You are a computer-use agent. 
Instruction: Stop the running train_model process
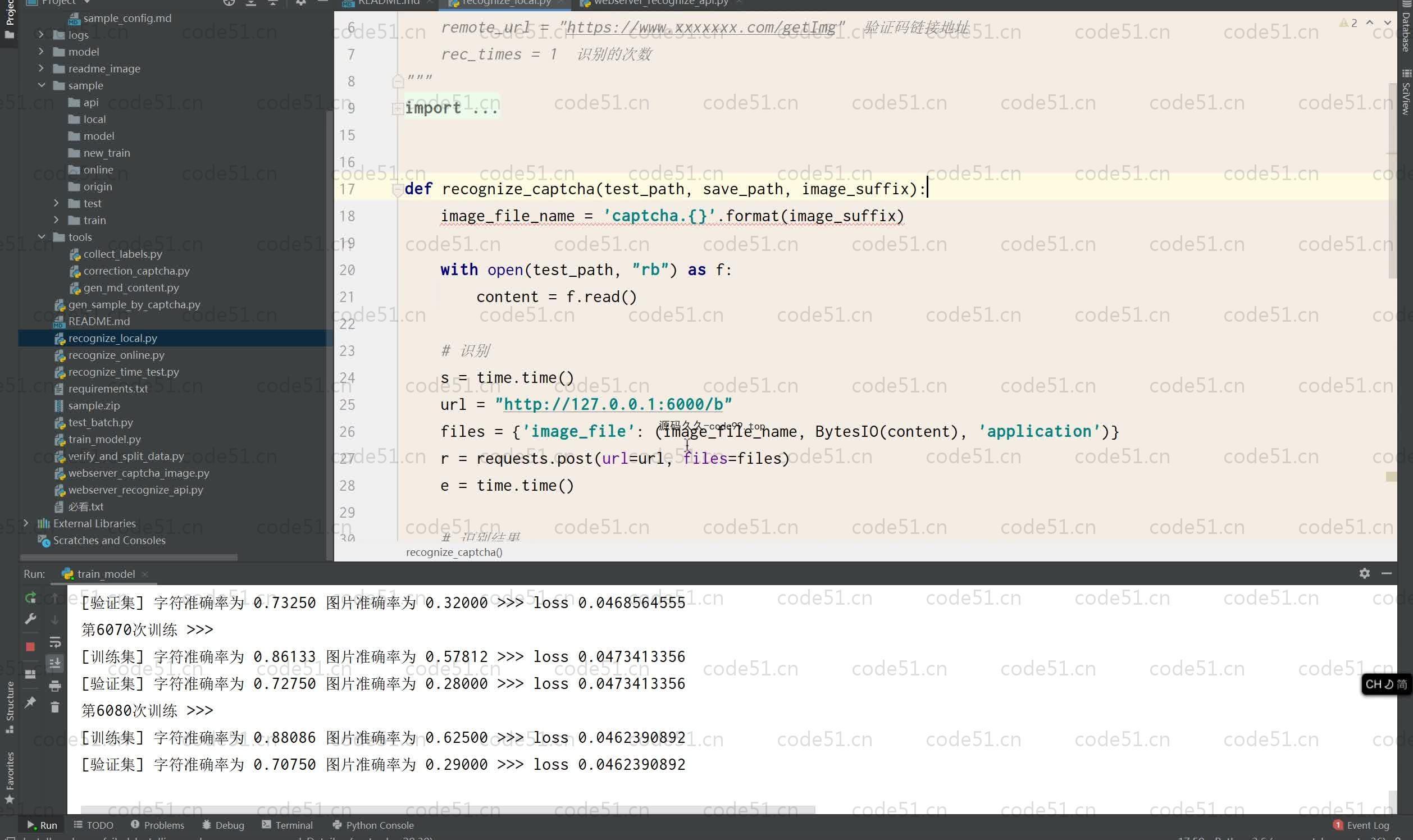click(x=30, y=646)
